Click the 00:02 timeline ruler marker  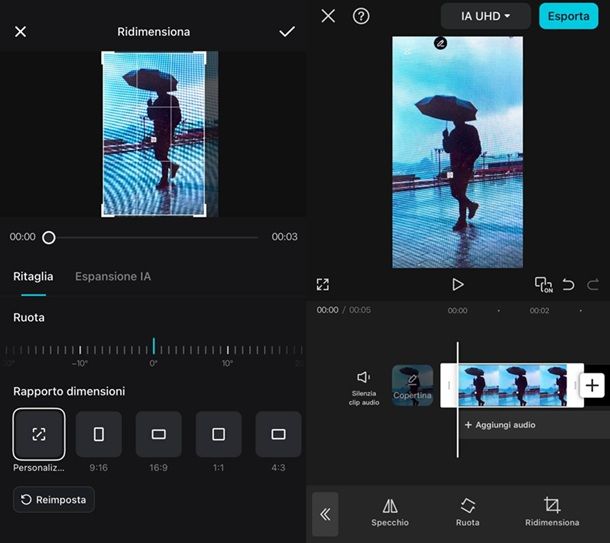(x=539, y=310)
